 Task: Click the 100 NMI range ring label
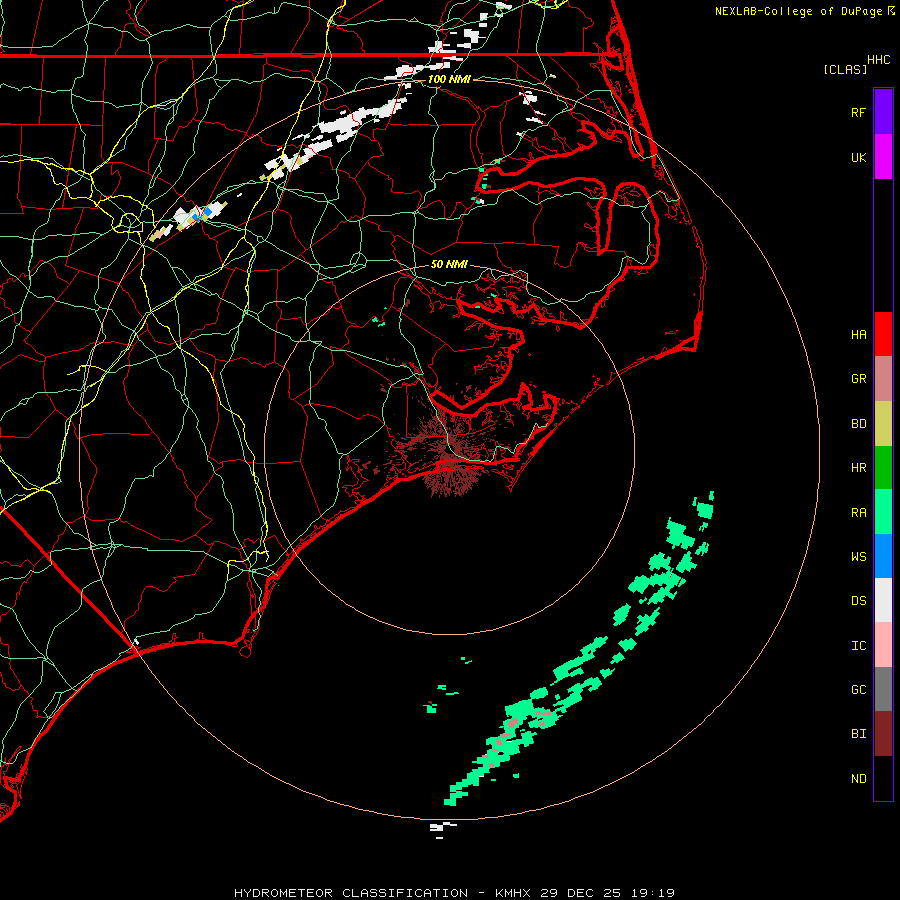(449, 79)
